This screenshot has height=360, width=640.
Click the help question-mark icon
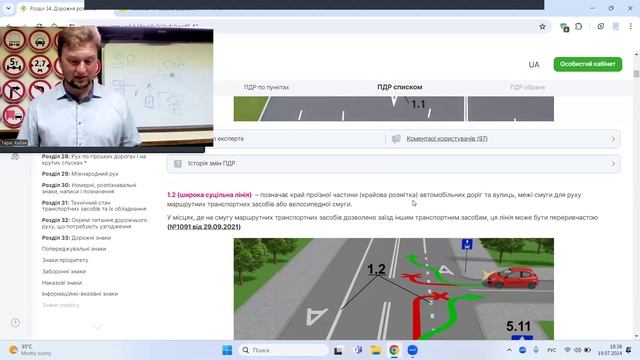pos(16,323)
